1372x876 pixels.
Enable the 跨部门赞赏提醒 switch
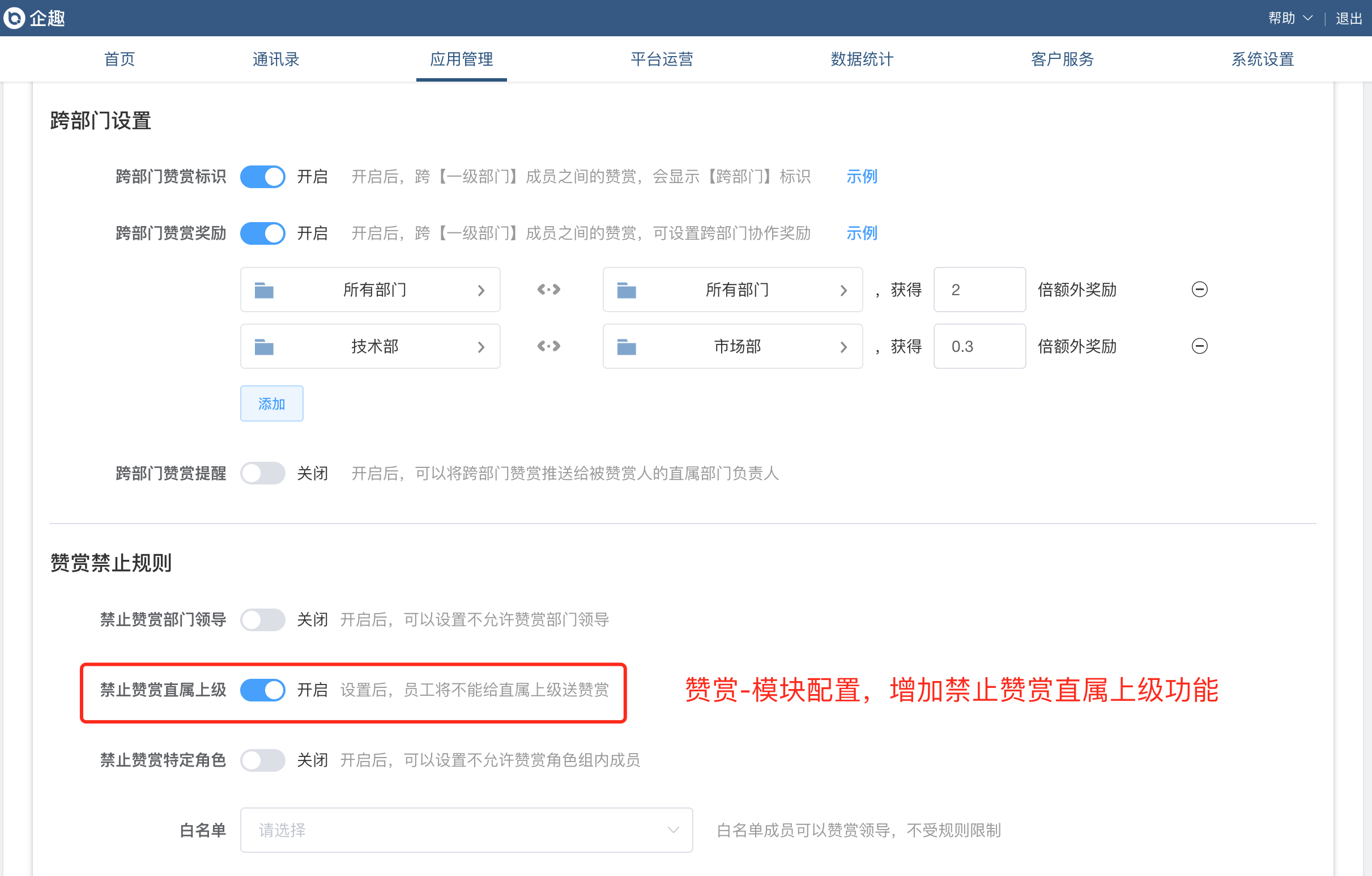click(263, 473)
